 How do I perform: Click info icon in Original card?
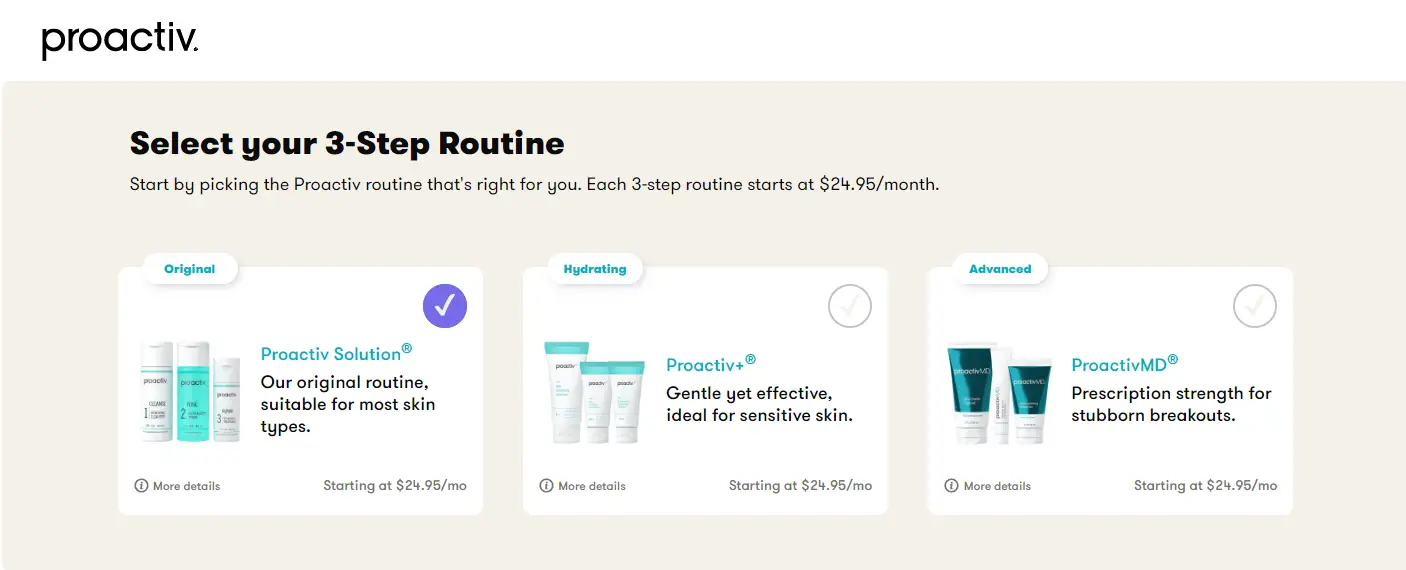[141, 486]
